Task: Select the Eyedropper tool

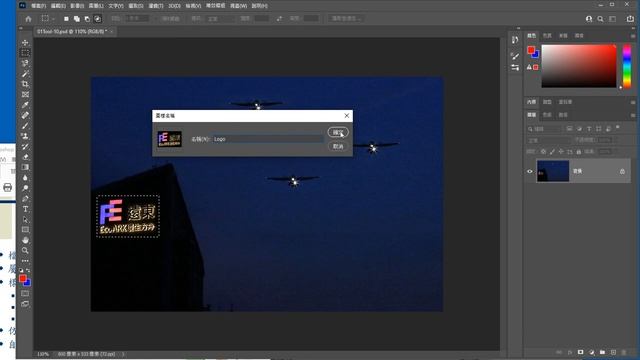Action: pos(25,105)
